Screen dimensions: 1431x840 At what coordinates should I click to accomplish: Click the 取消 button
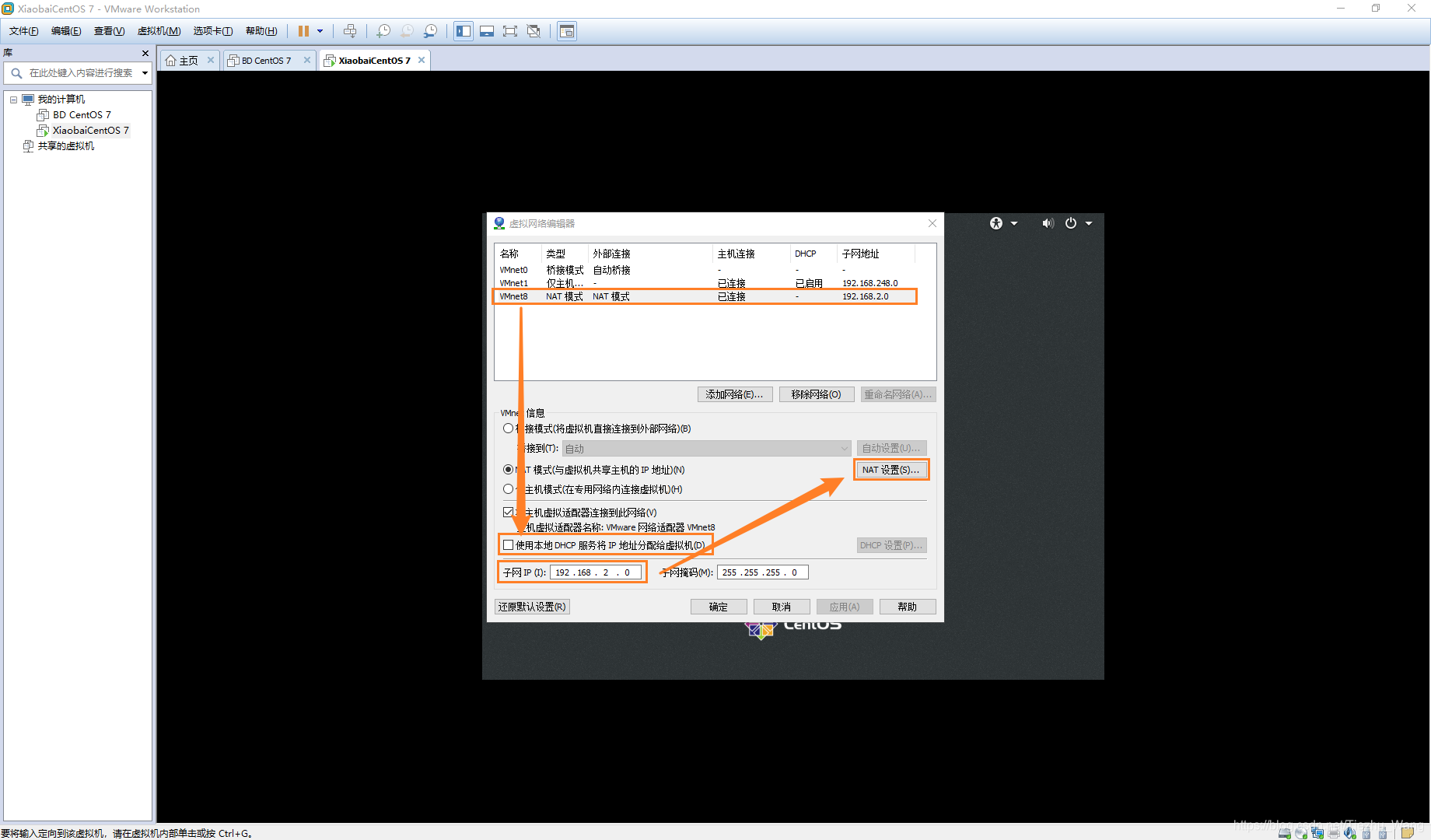pyautogui.click(x=782, y=607)
